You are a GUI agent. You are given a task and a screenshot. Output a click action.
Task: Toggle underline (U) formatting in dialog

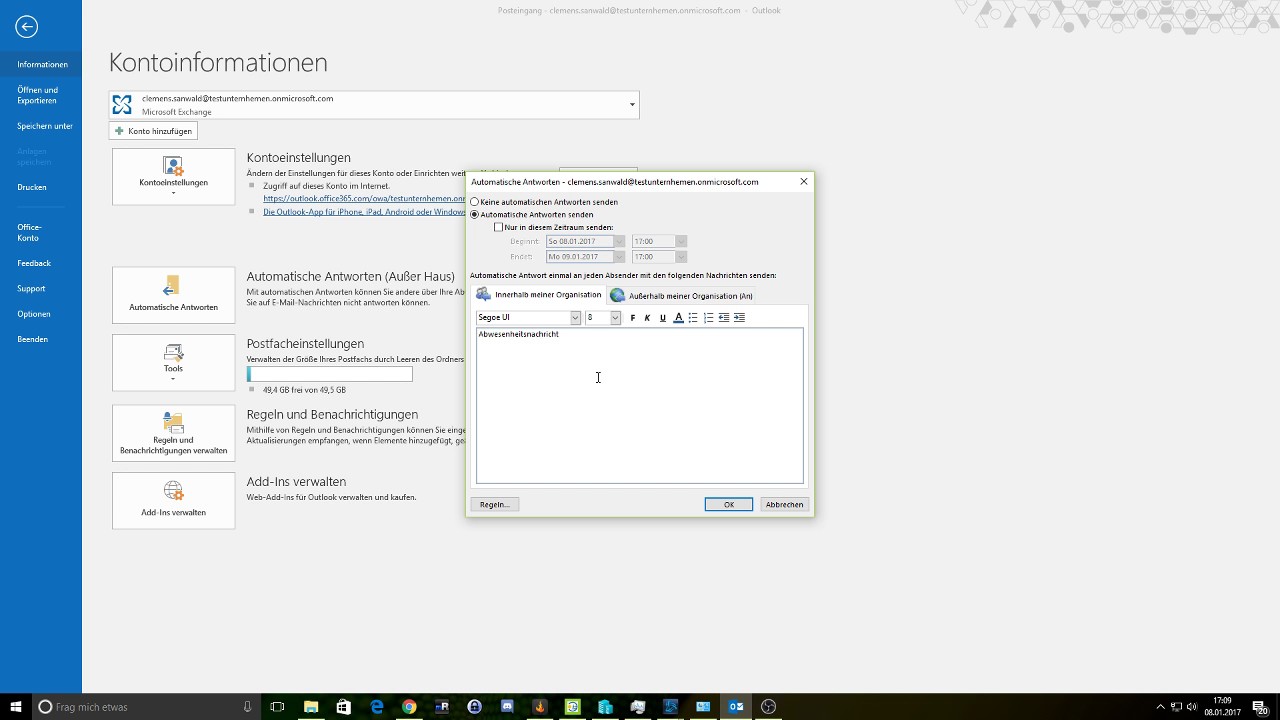click(662, 318)
